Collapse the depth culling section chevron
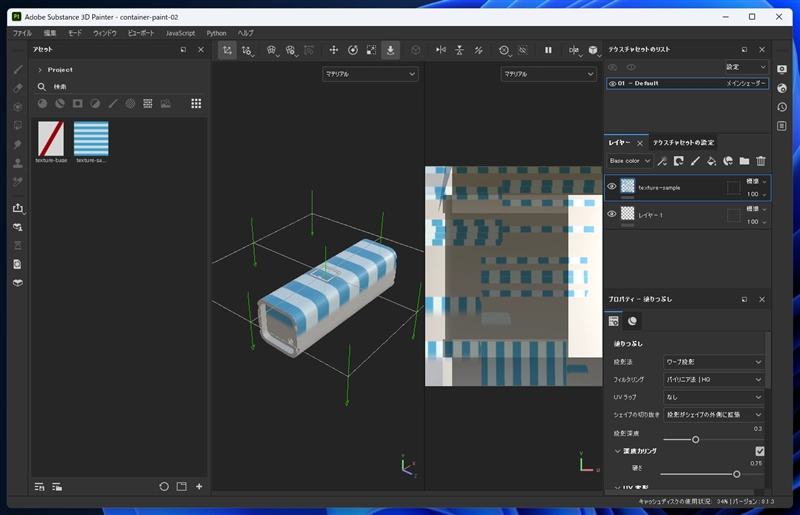 coord(617,451)
